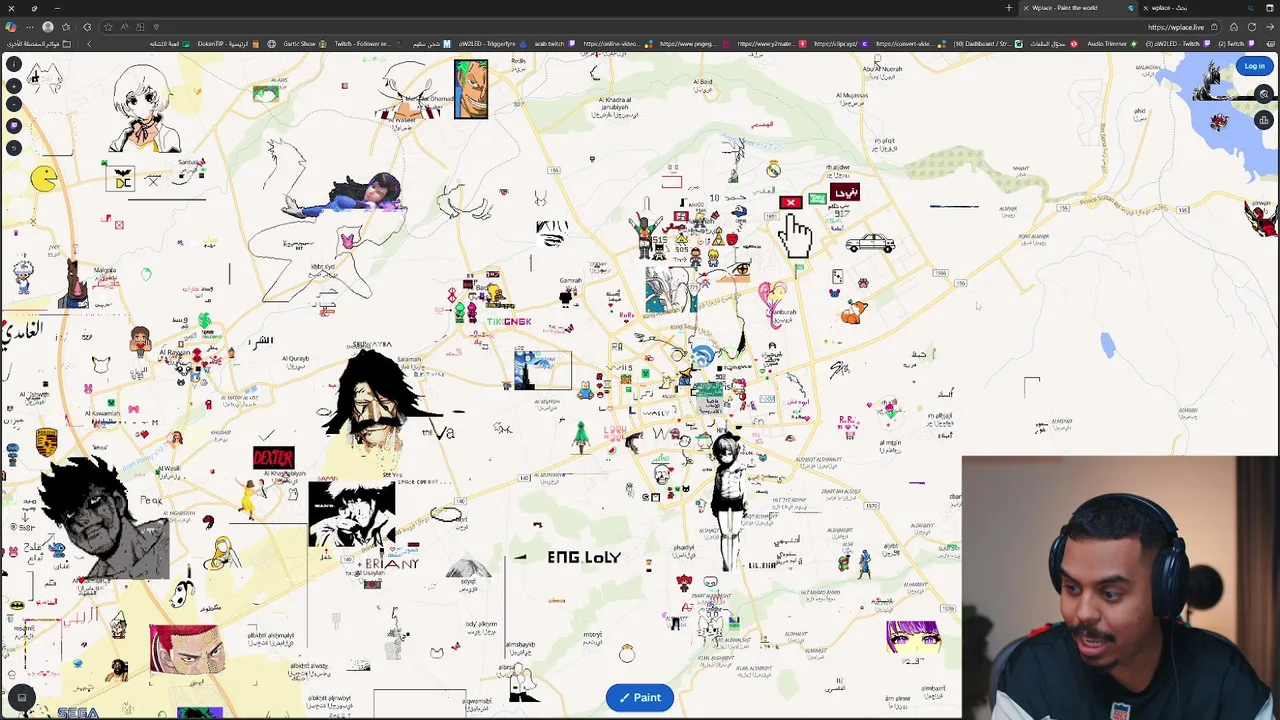This screenshot has height=720, width=1280.
Task: Zoom out with the minus map button
Action: 14,104
